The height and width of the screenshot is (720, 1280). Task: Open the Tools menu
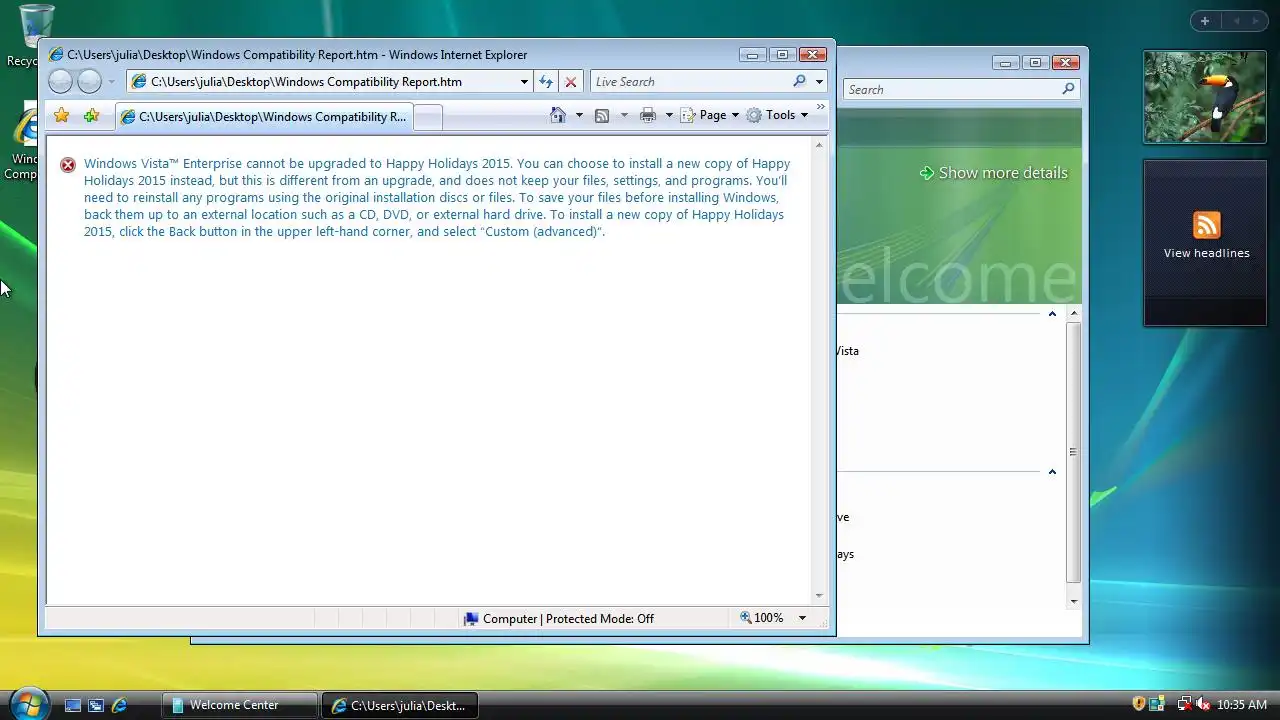tap(777, 115)
